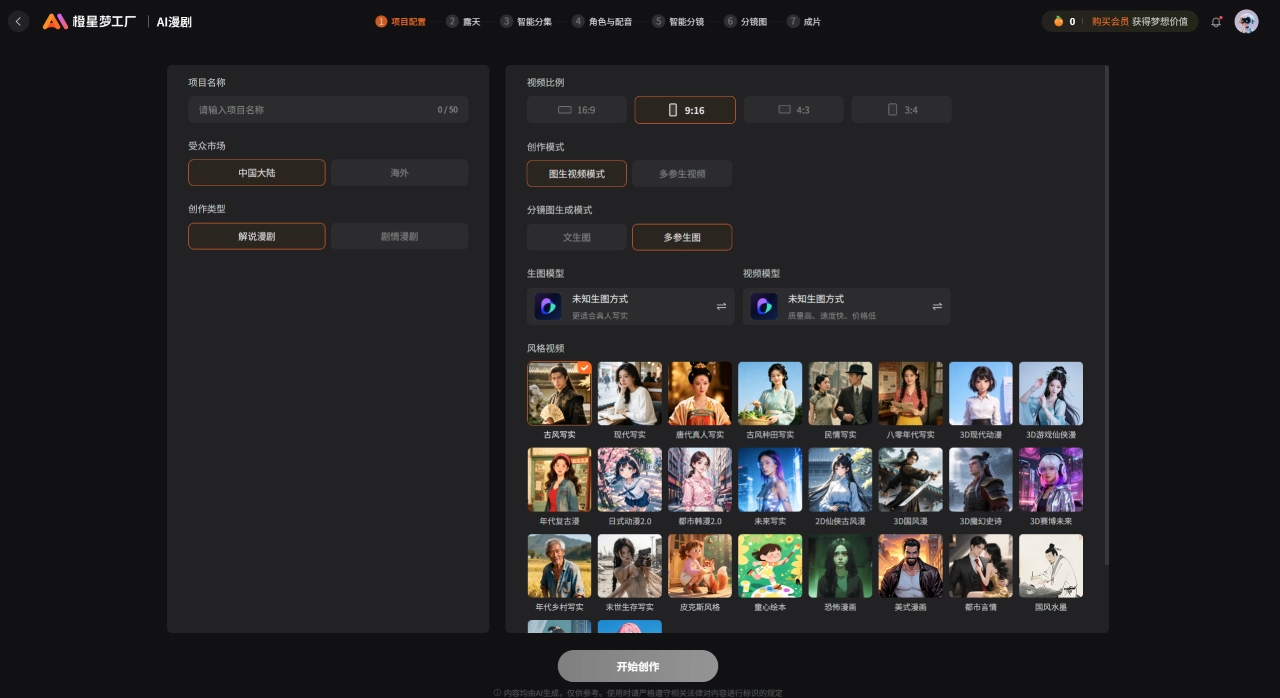This screenshot has height=698, width=1280.
Task: Choose the 日式动漫2.0 style thumbnail
Action: point(630,480)
